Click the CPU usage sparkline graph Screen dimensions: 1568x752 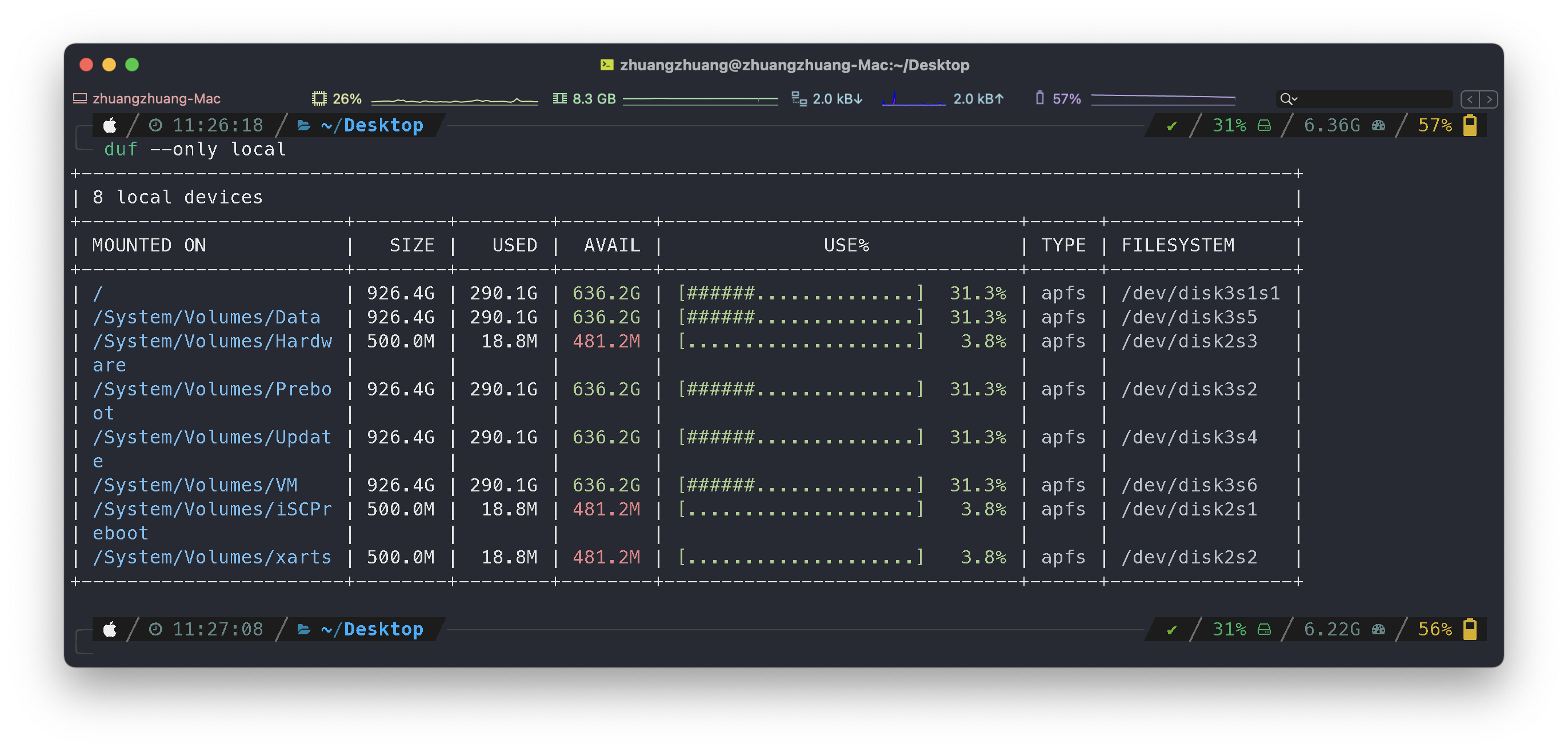coord(455,100)
